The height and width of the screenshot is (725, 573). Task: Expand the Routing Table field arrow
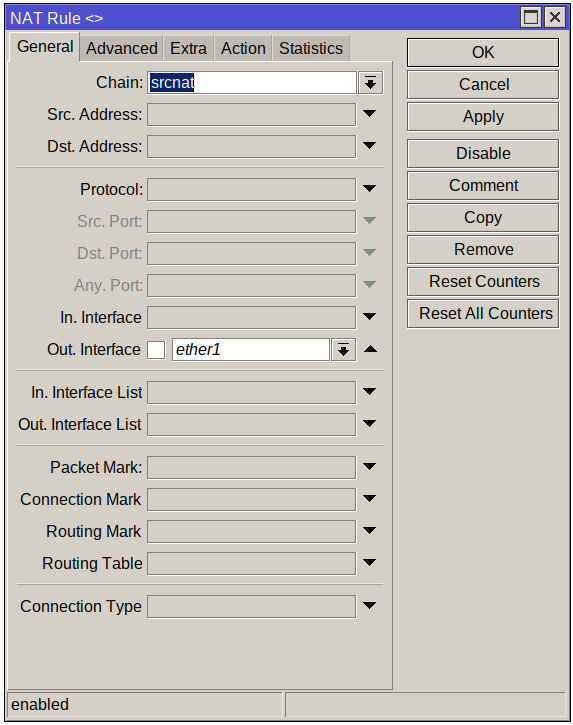pyautogui.click(x=369, y=563)
